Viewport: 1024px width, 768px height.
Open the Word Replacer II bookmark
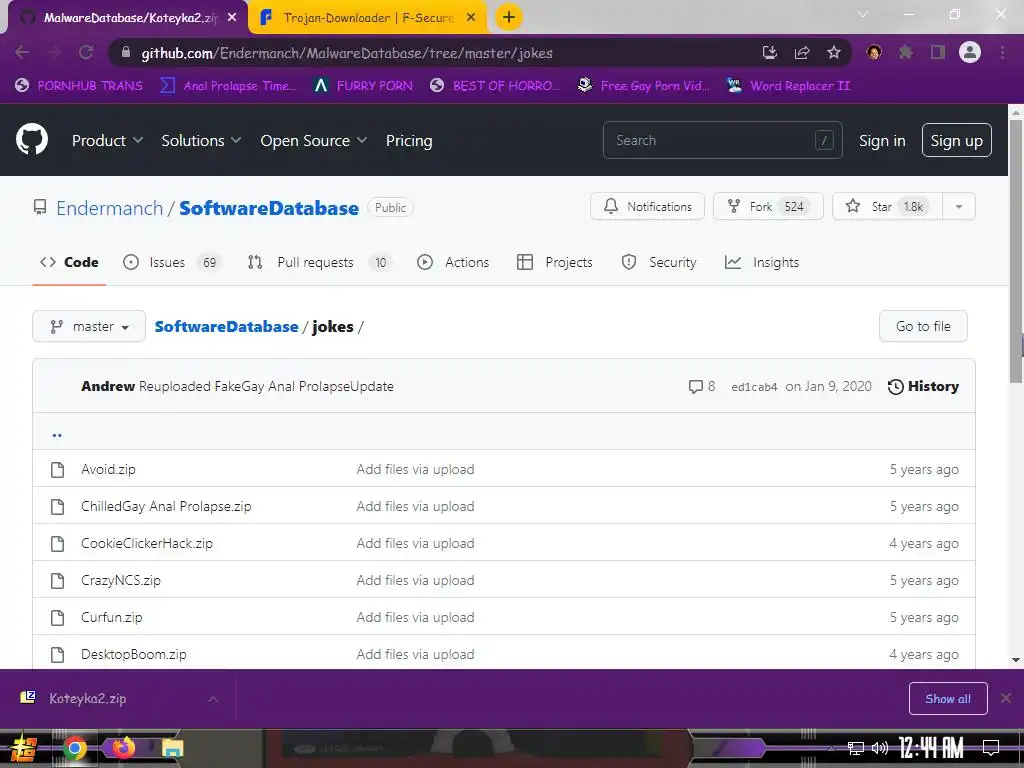(x=788, y=86)
